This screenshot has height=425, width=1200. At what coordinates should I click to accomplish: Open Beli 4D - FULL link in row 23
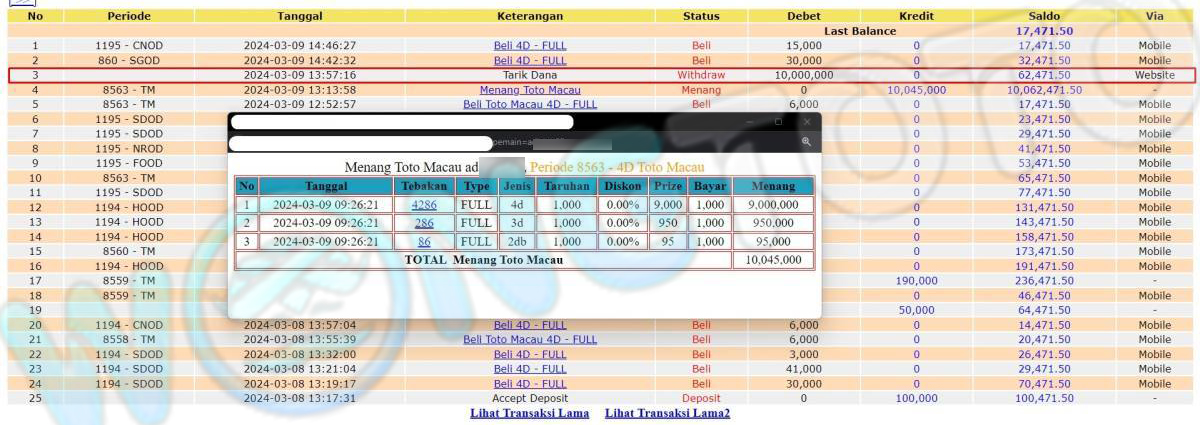pos(529,369)
